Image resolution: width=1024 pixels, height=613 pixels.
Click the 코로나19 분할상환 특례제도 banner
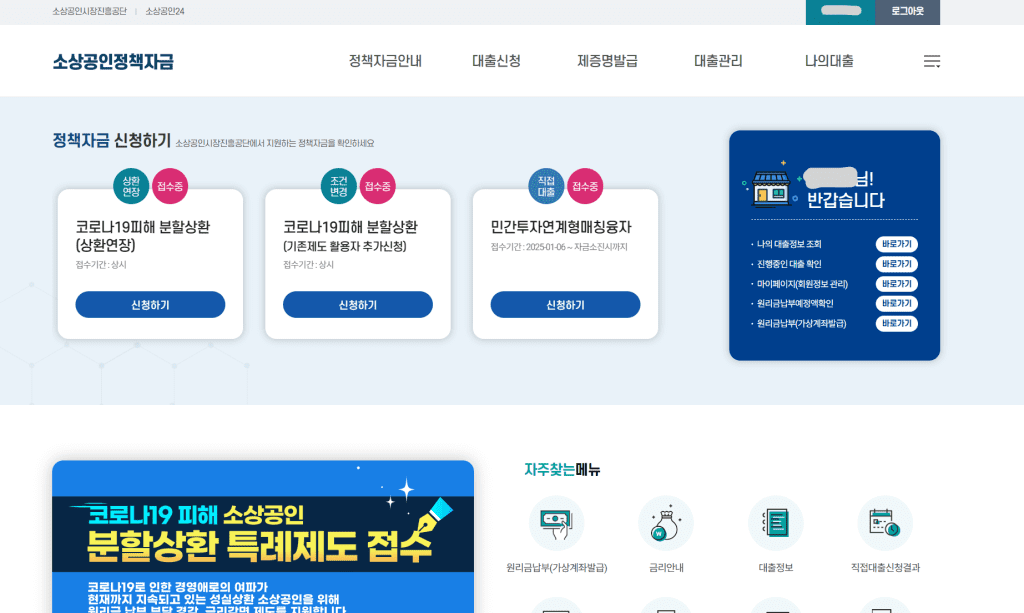click(x=263, y=537)
